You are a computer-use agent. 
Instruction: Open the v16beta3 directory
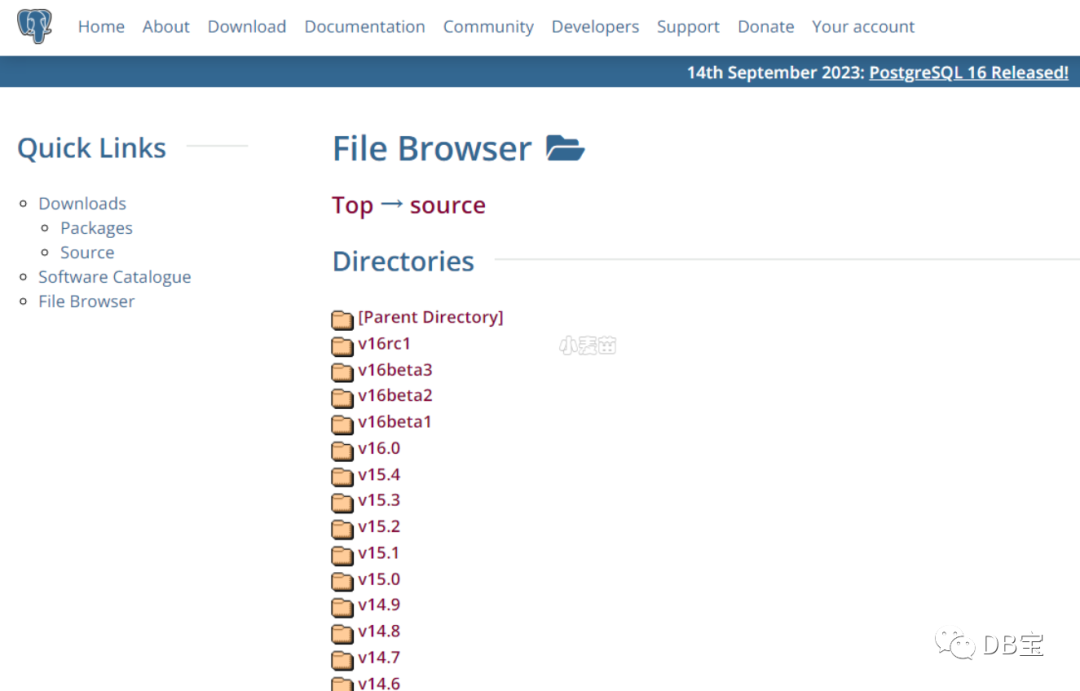tap(395, 369)
